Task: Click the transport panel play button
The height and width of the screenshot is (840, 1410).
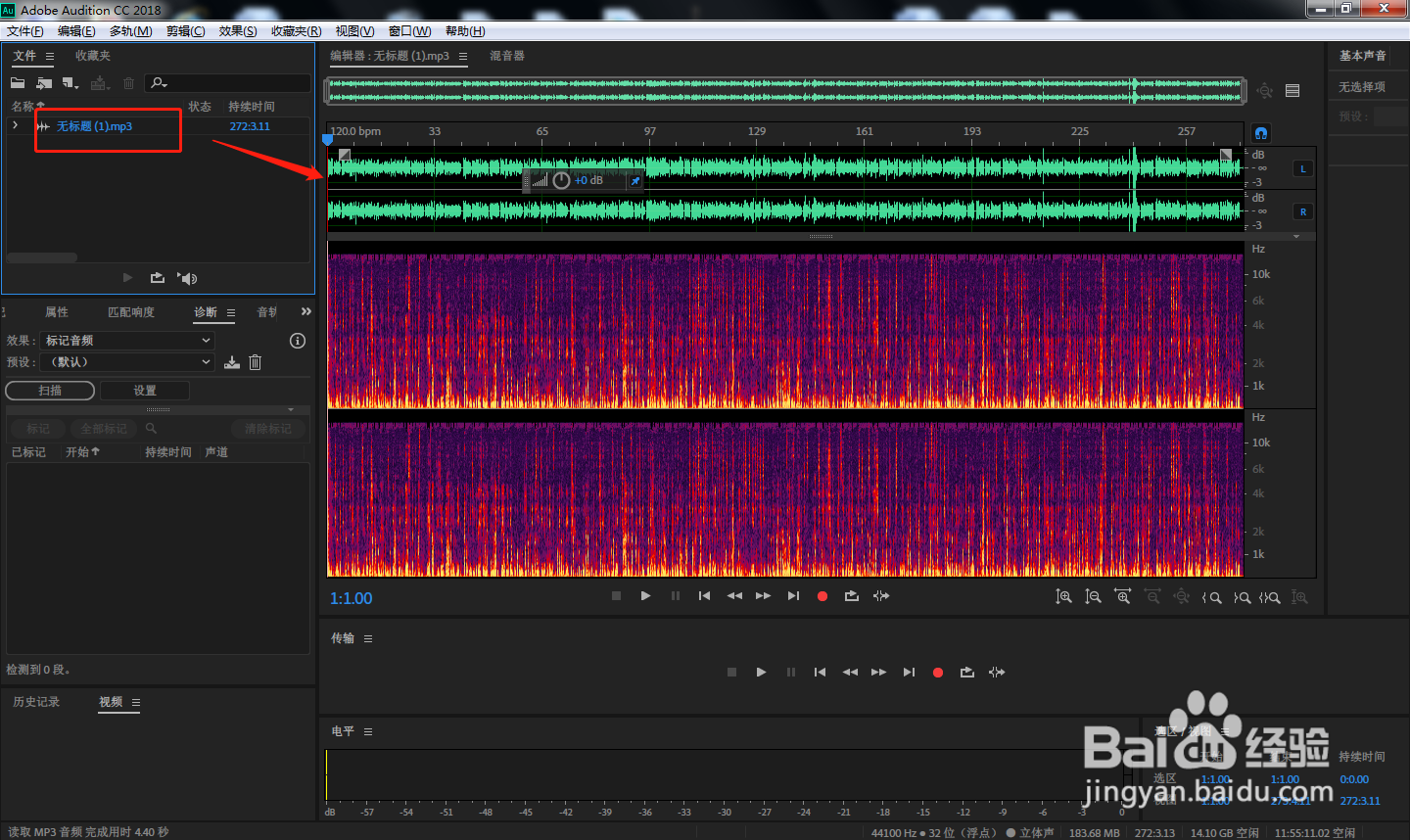Action: tap(761, 673)
